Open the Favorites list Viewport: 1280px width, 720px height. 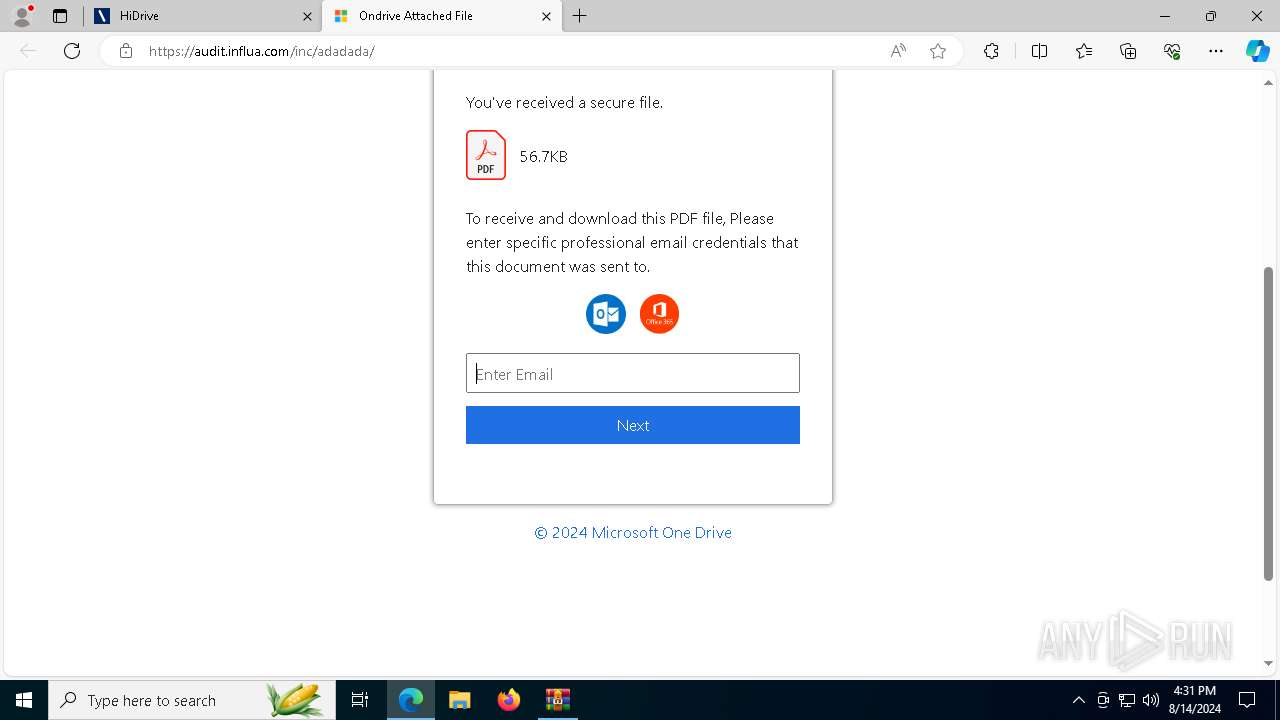pos(1084,51)
